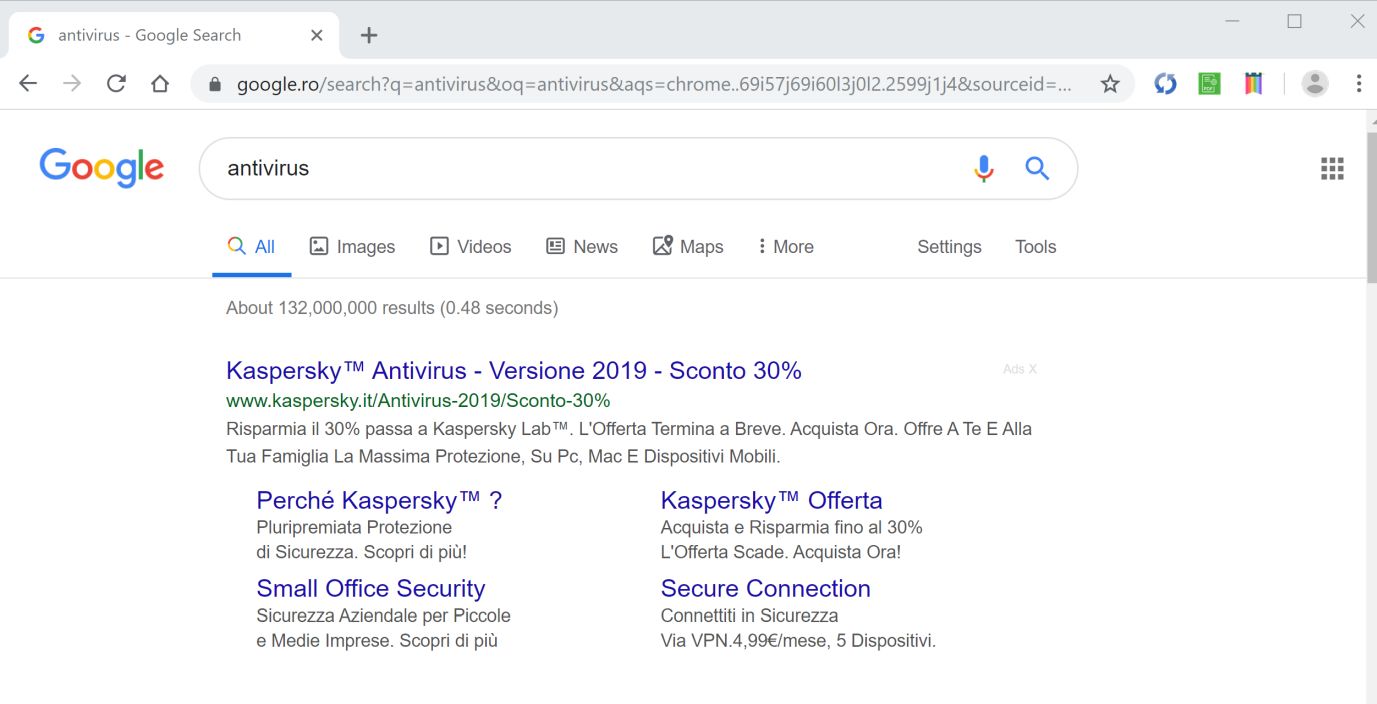The image size is (1377, 704).
Task: Open the Tools search filter
Action: (1035, 247)
